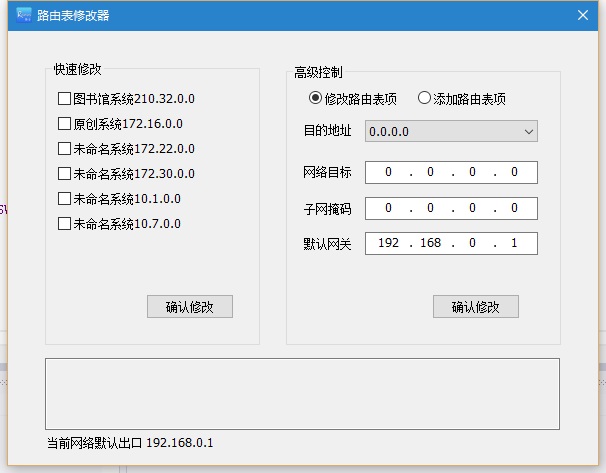Click 168 octet in 默认网关 field
Screen dimensions: 606x473
pos(431,243)
